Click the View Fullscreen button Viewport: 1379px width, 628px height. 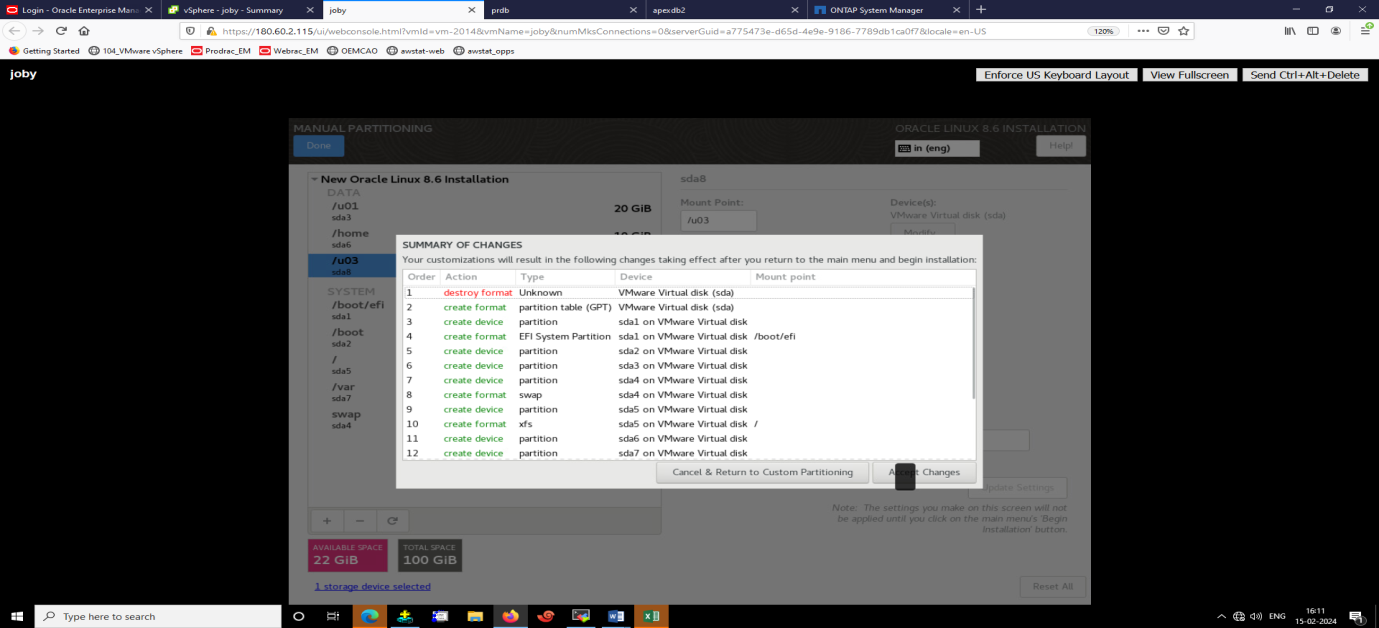(x=1189, y=75)
